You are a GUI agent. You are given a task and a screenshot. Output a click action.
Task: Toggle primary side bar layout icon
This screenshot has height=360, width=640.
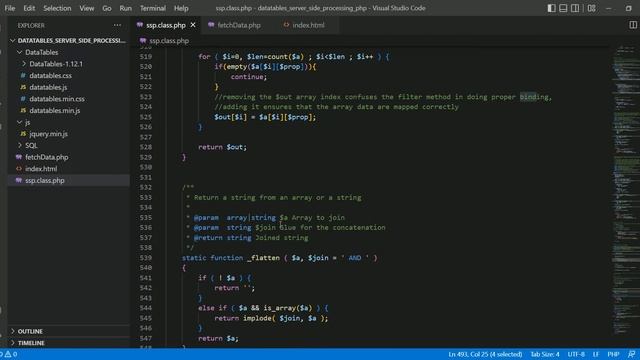click(551, 8)
